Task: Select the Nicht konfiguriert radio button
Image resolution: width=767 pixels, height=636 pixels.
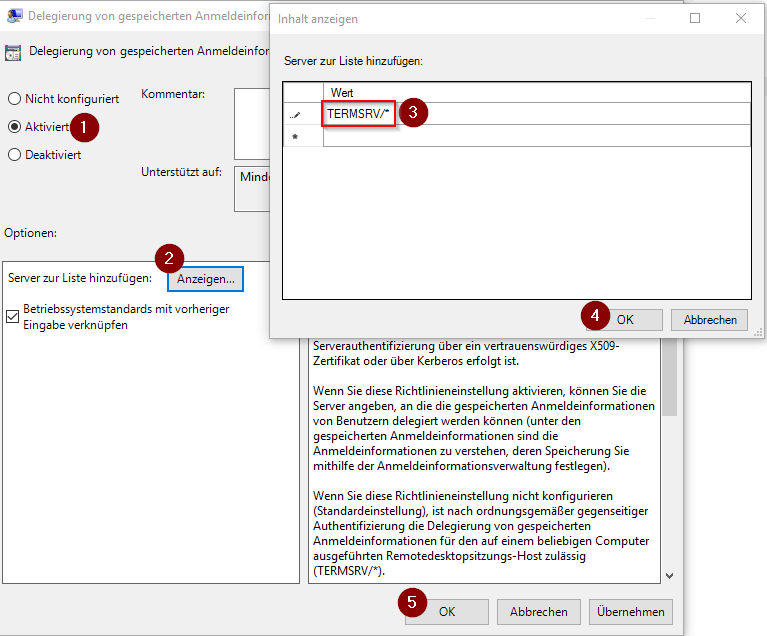Action: [x=15, y=99]
